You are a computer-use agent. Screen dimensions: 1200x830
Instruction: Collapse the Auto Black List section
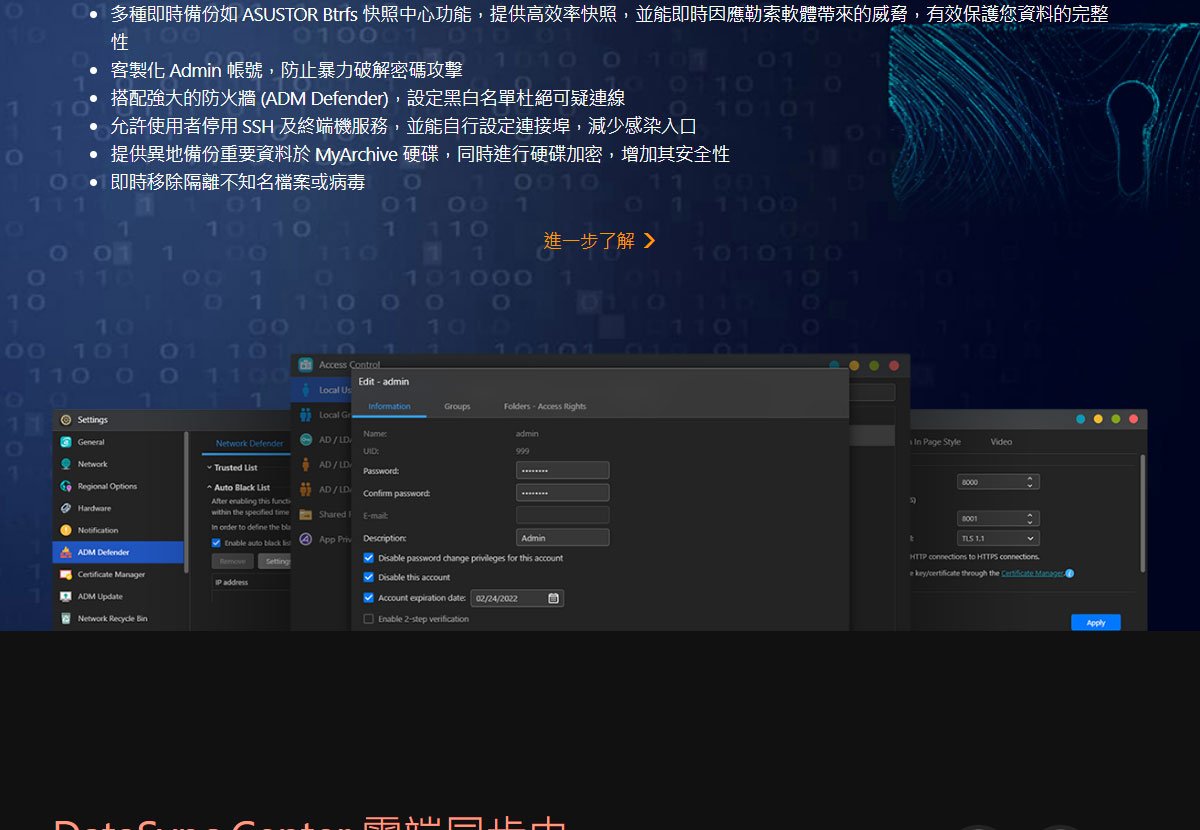click(238, 487)
